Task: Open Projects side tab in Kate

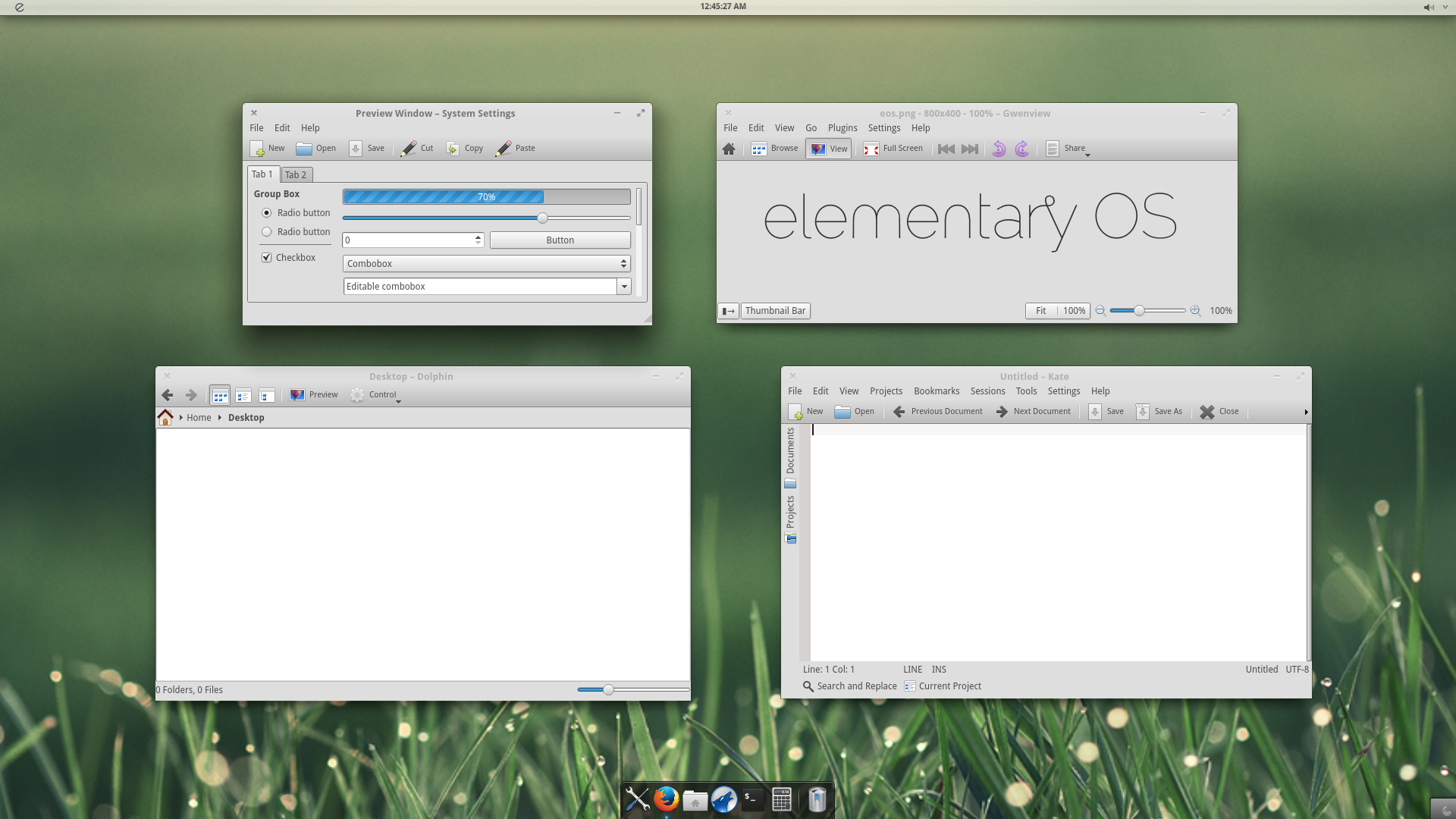Action: tap(790, 519)
